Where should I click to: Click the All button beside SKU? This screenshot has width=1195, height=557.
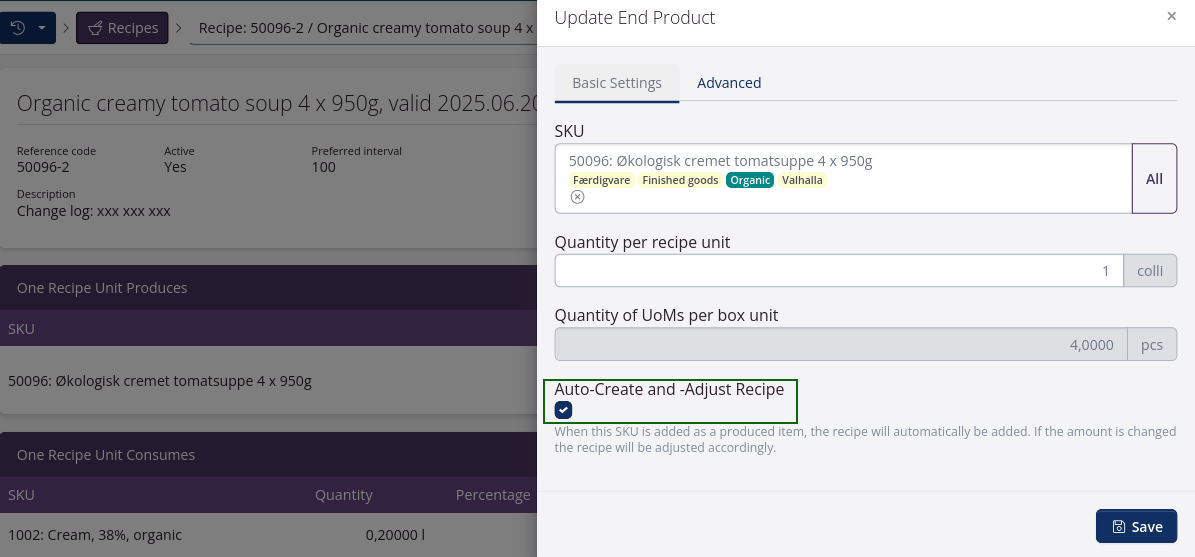tap(1154, 179)
